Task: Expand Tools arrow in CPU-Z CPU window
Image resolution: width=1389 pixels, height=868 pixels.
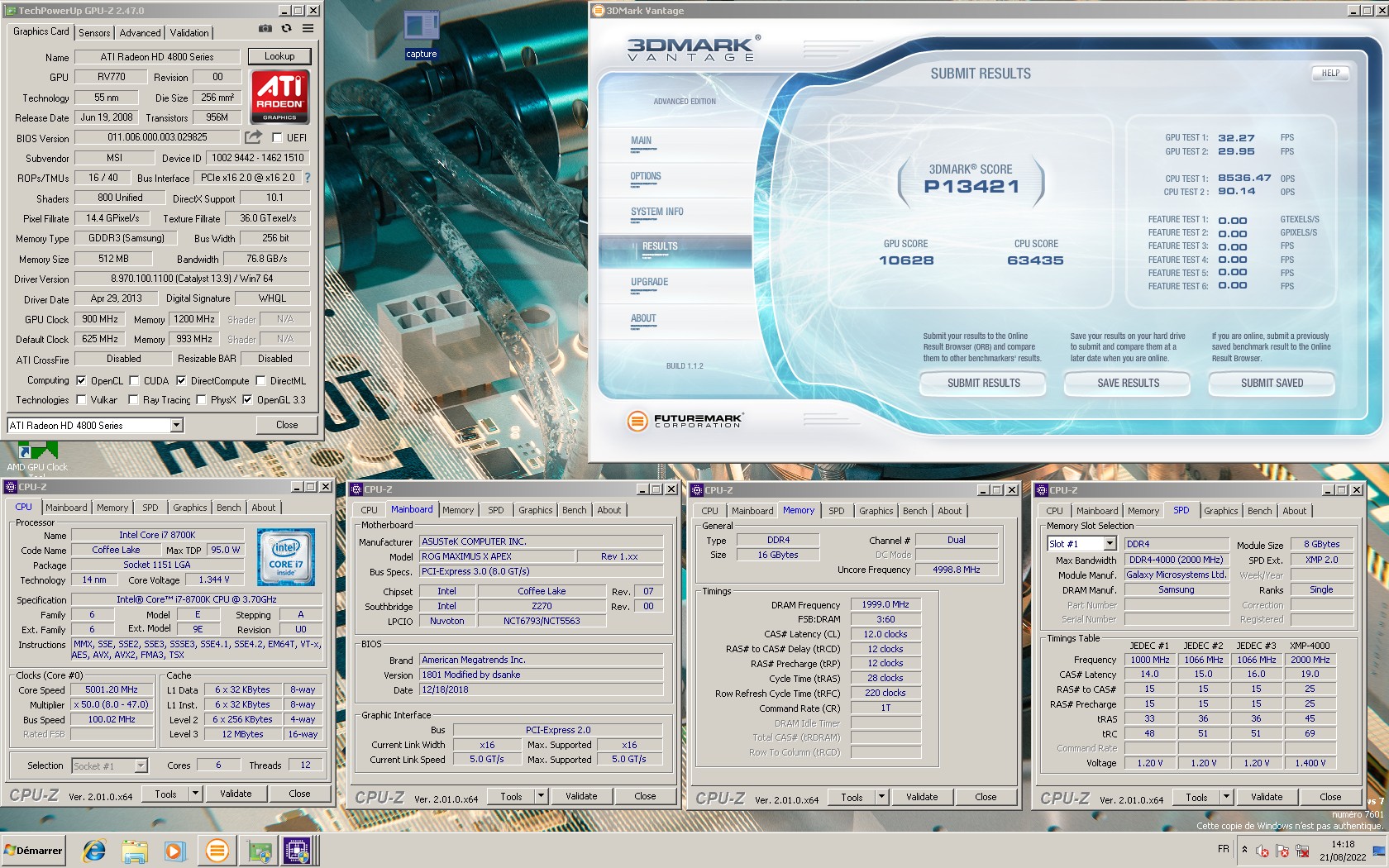Action: tap(195, 794)
